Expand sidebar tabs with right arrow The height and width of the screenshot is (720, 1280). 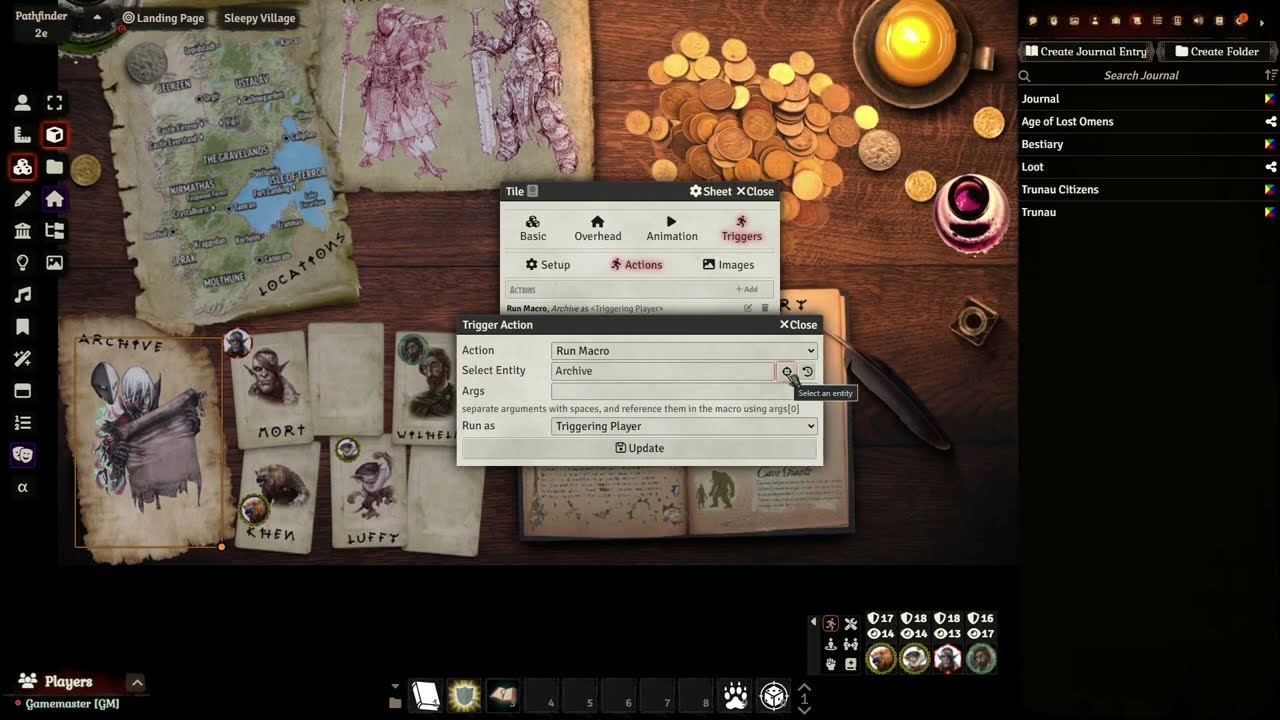[1262, 21]
